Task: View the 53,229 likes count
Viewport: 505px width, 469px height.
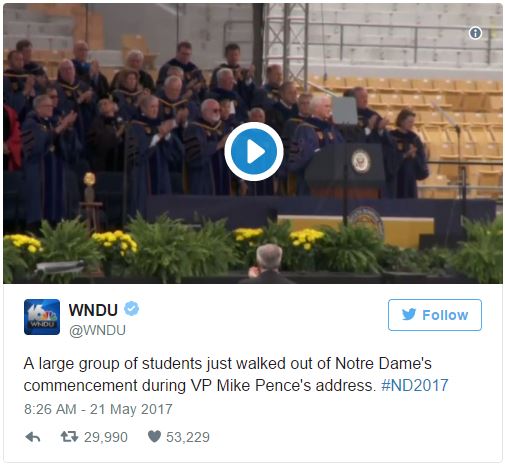Action: tap(188, 437)
